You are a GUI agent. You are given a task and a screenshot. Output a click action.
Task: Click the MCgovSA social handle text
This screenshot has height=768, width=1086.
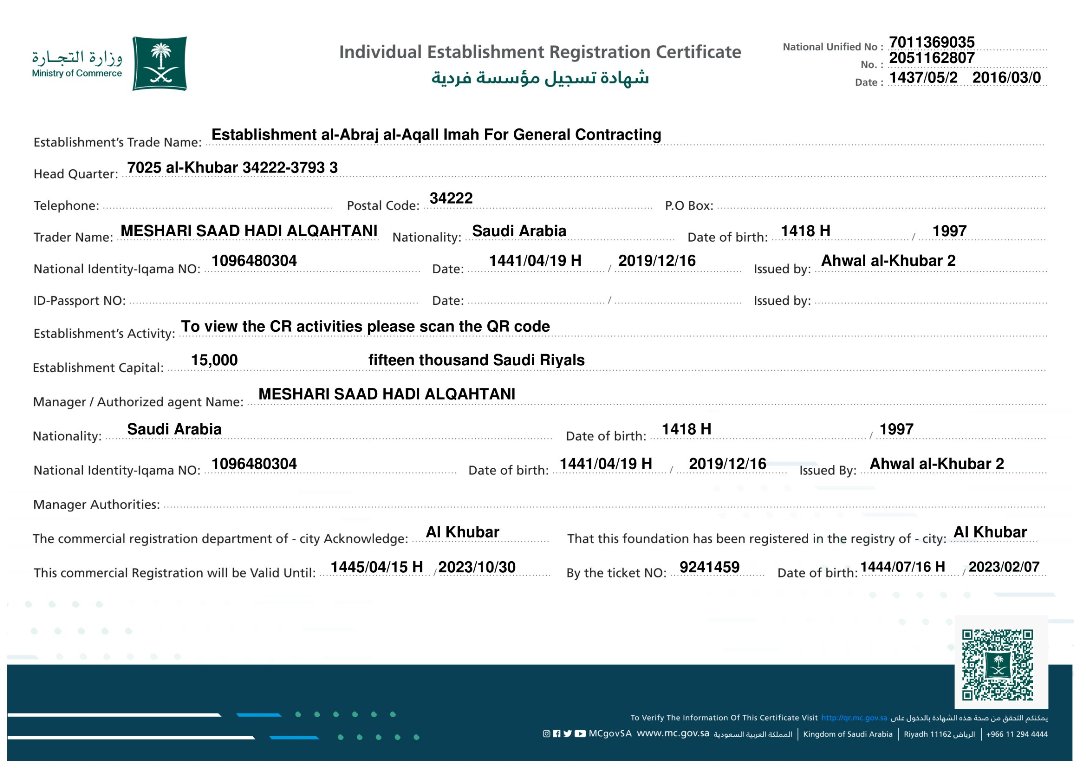(610, 733)
